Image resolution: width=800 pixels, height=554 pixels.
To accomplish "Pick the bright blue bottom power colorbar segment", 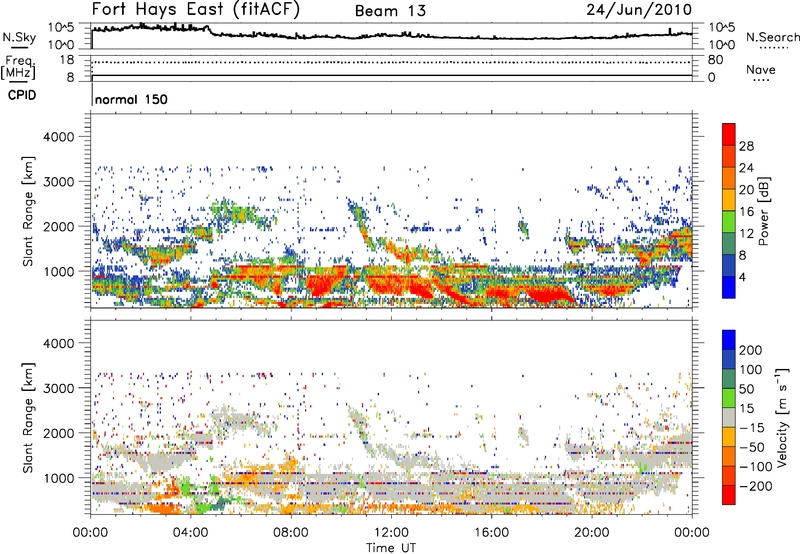I will point(729,287).
